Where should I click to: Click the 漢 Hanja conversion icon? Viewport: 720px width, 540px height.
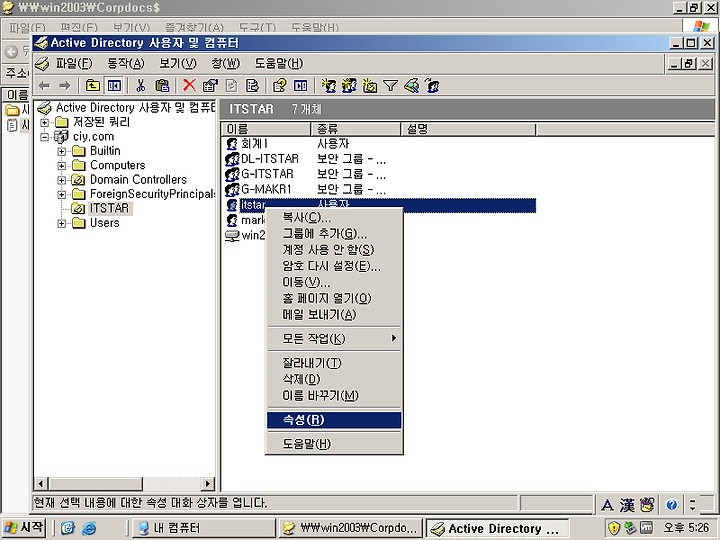627,505
